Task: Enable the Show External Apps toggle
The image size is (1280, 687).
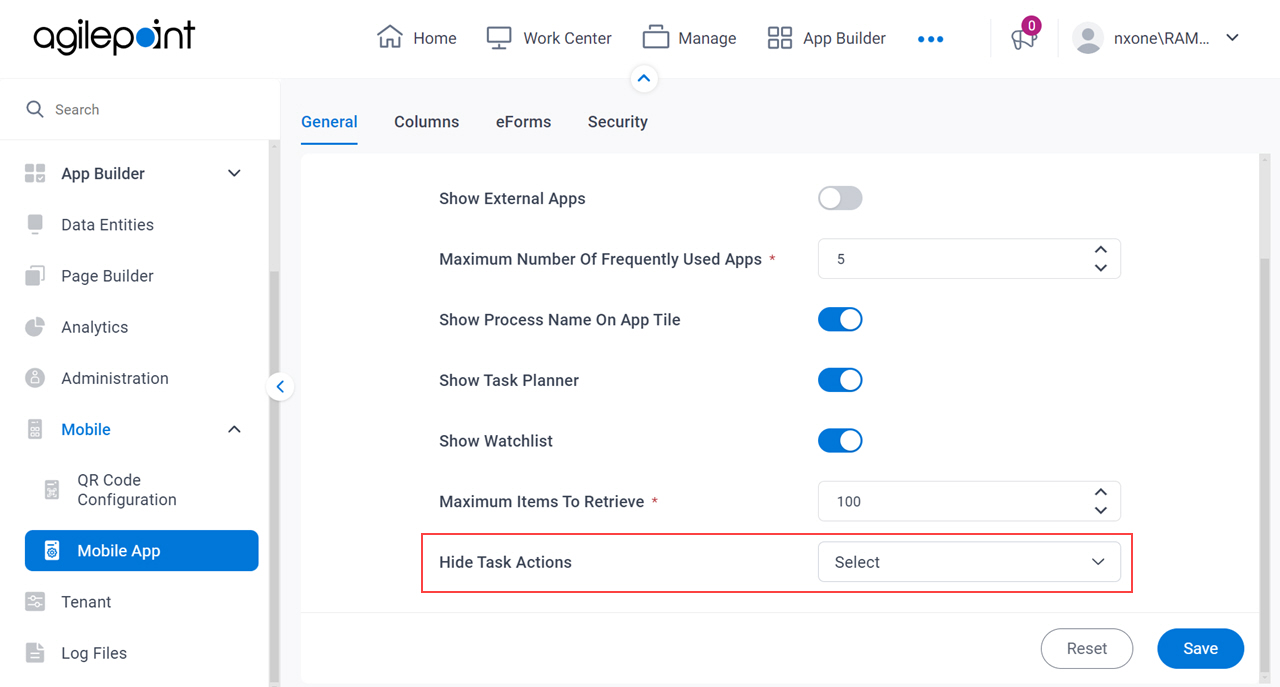Action: click(840, 198)
